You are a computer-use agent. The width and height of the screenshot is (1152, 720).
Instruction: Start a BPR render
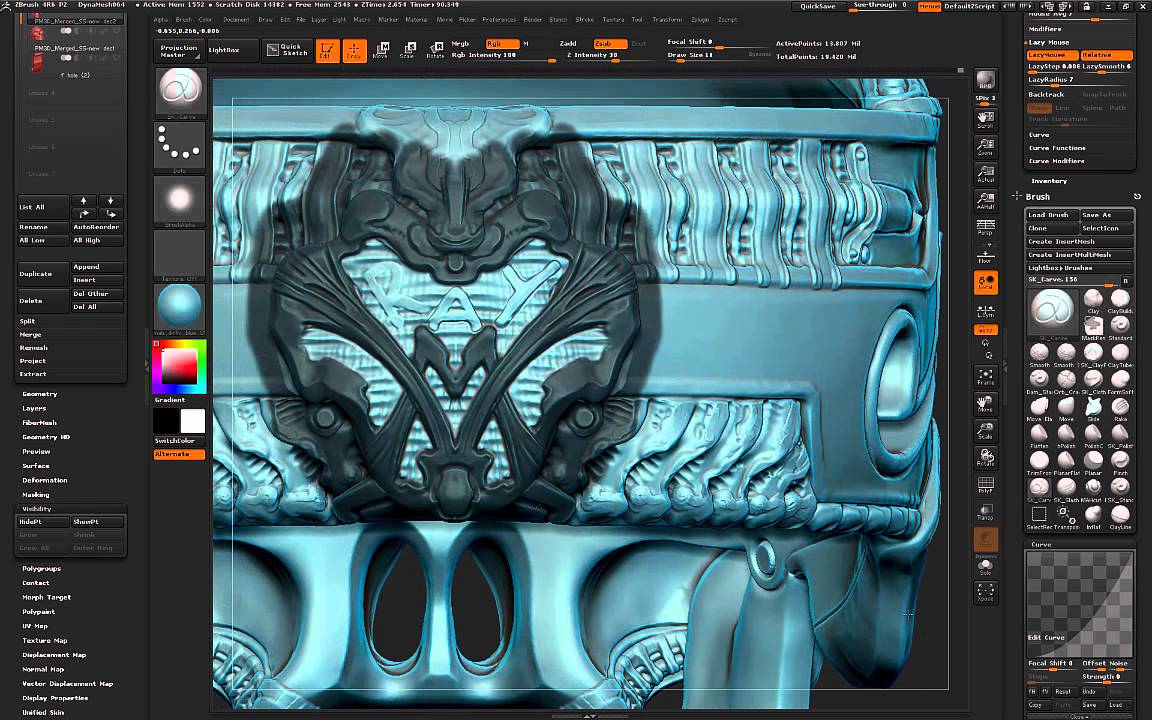click(x=985, y=81)
